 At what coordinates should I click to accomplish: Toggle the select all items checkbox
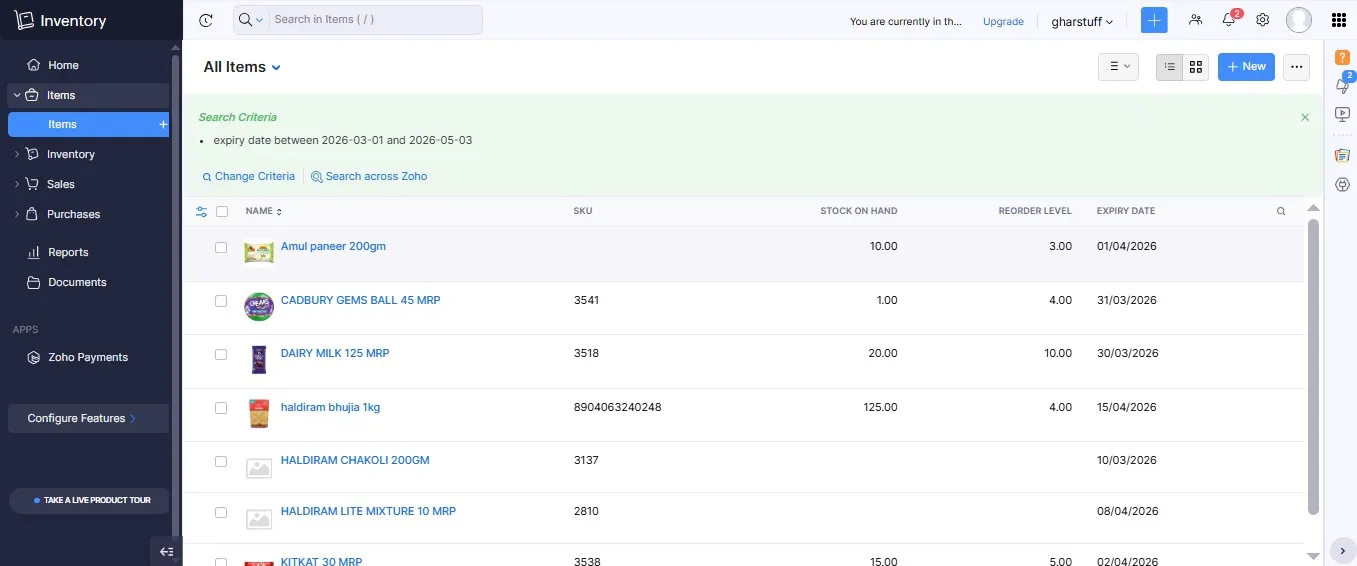click(222, 212)
